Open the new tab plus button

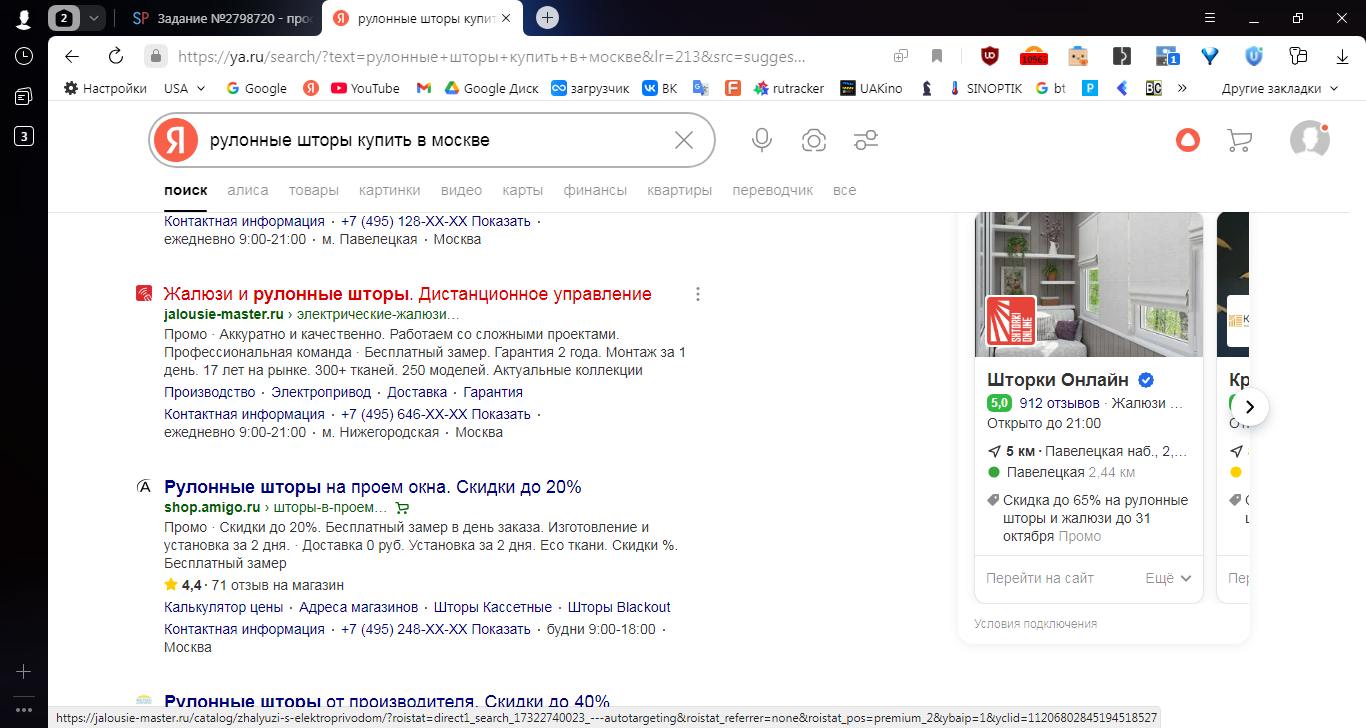pos(547,18)
